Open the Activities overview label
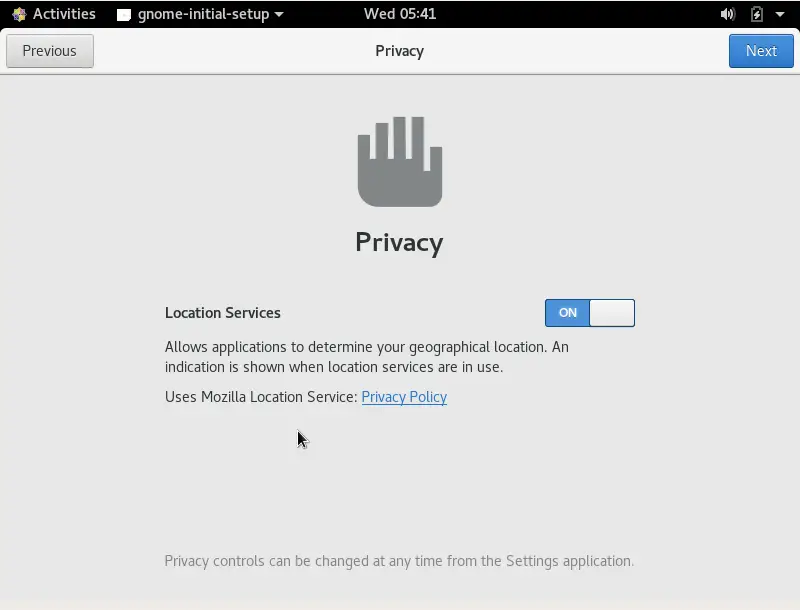Image resolution: width=800 pixels, height=610 pixels. pos(64,14)
